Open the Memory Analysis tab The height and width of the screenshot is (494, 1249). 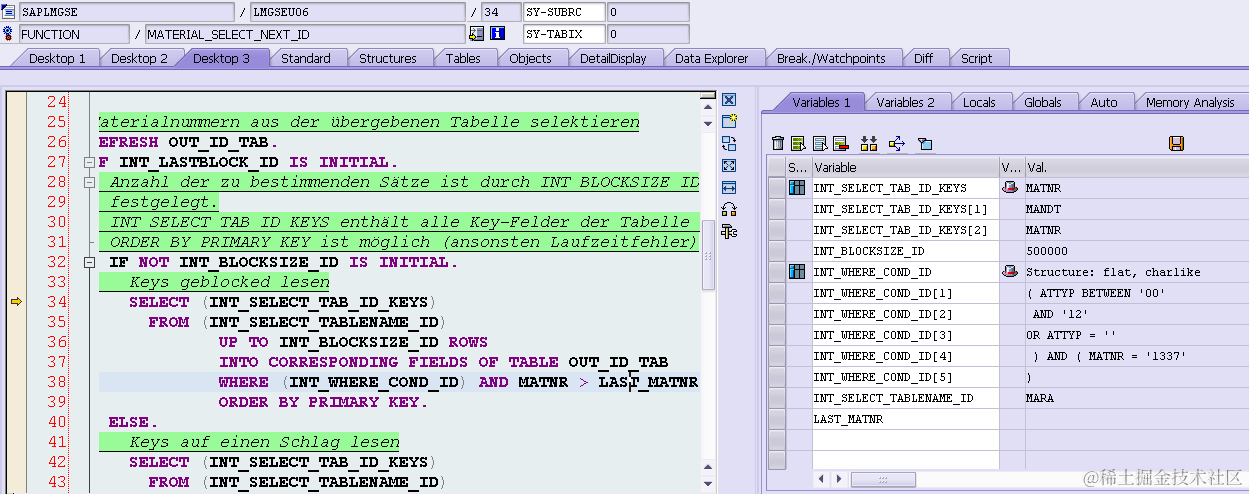click(x=1189, y=102)
